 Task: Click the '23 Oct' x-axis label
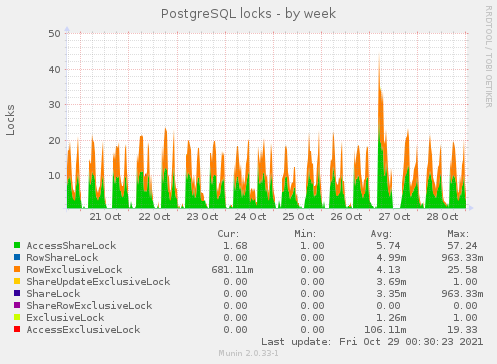[x=202, y=217]
